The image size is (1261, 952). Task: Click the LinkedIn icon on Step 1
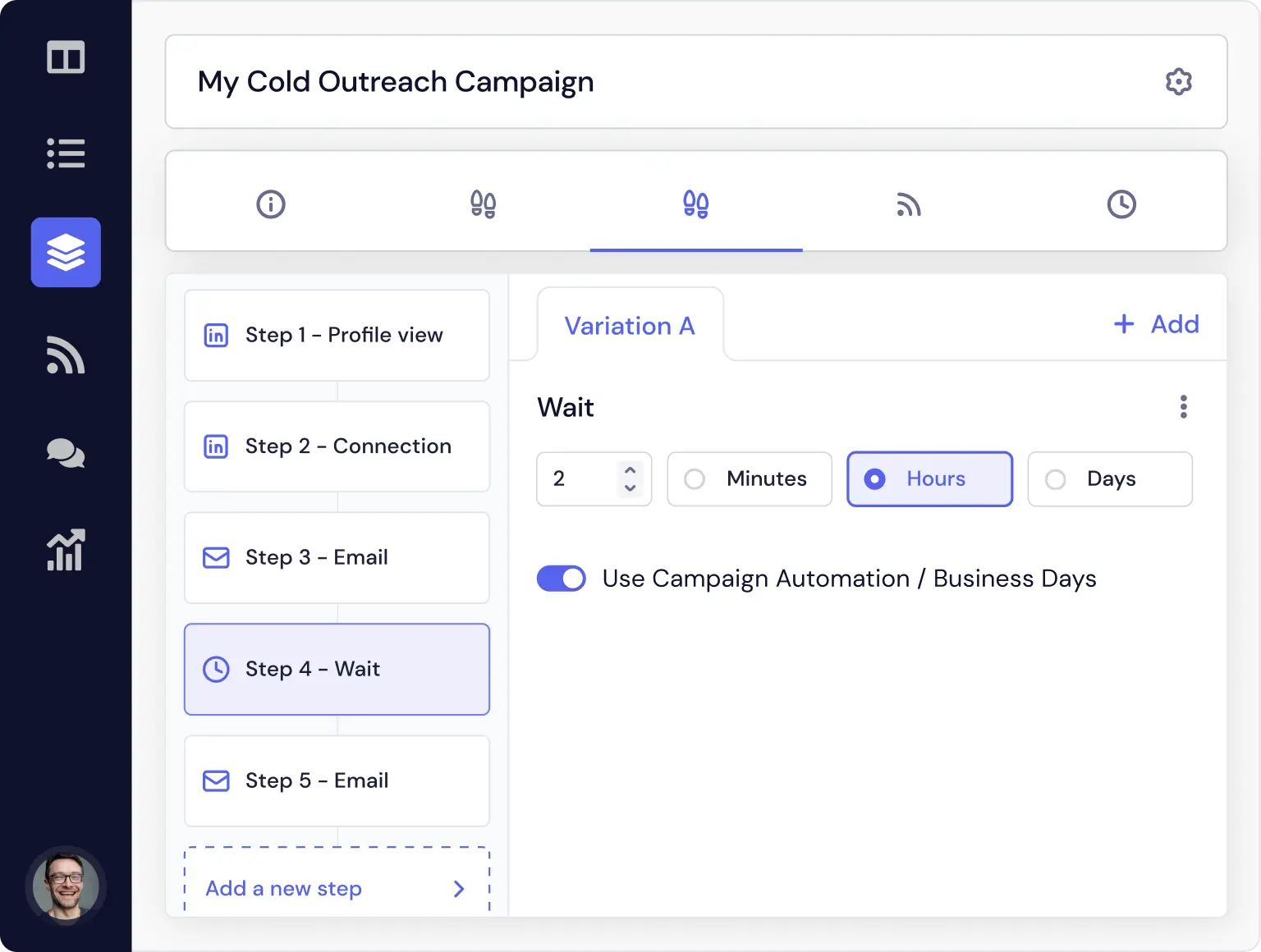click(216, 335)
